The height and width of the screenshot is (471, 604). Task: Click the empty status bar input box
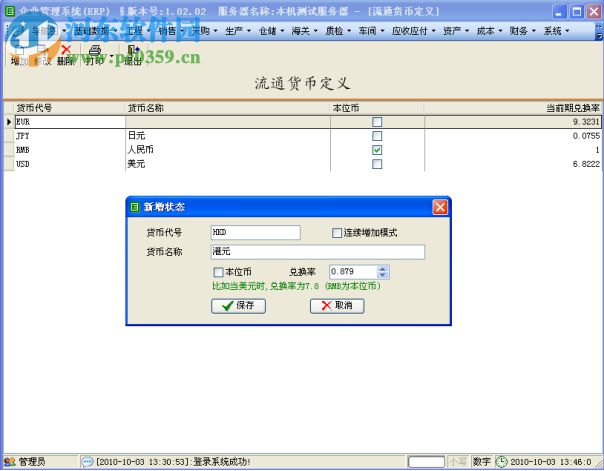426,461
